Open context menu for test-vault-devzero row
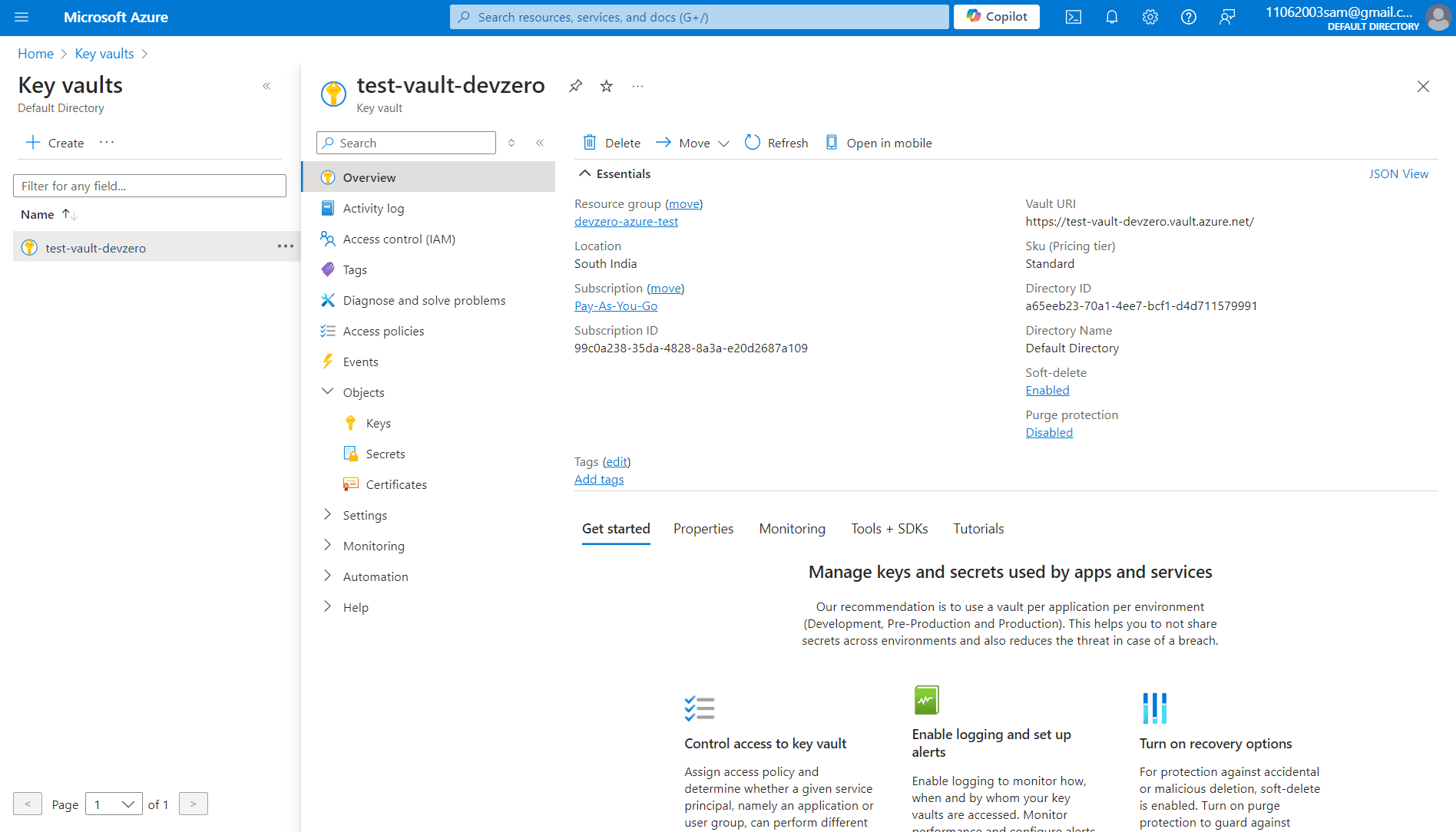 point(286,246)
